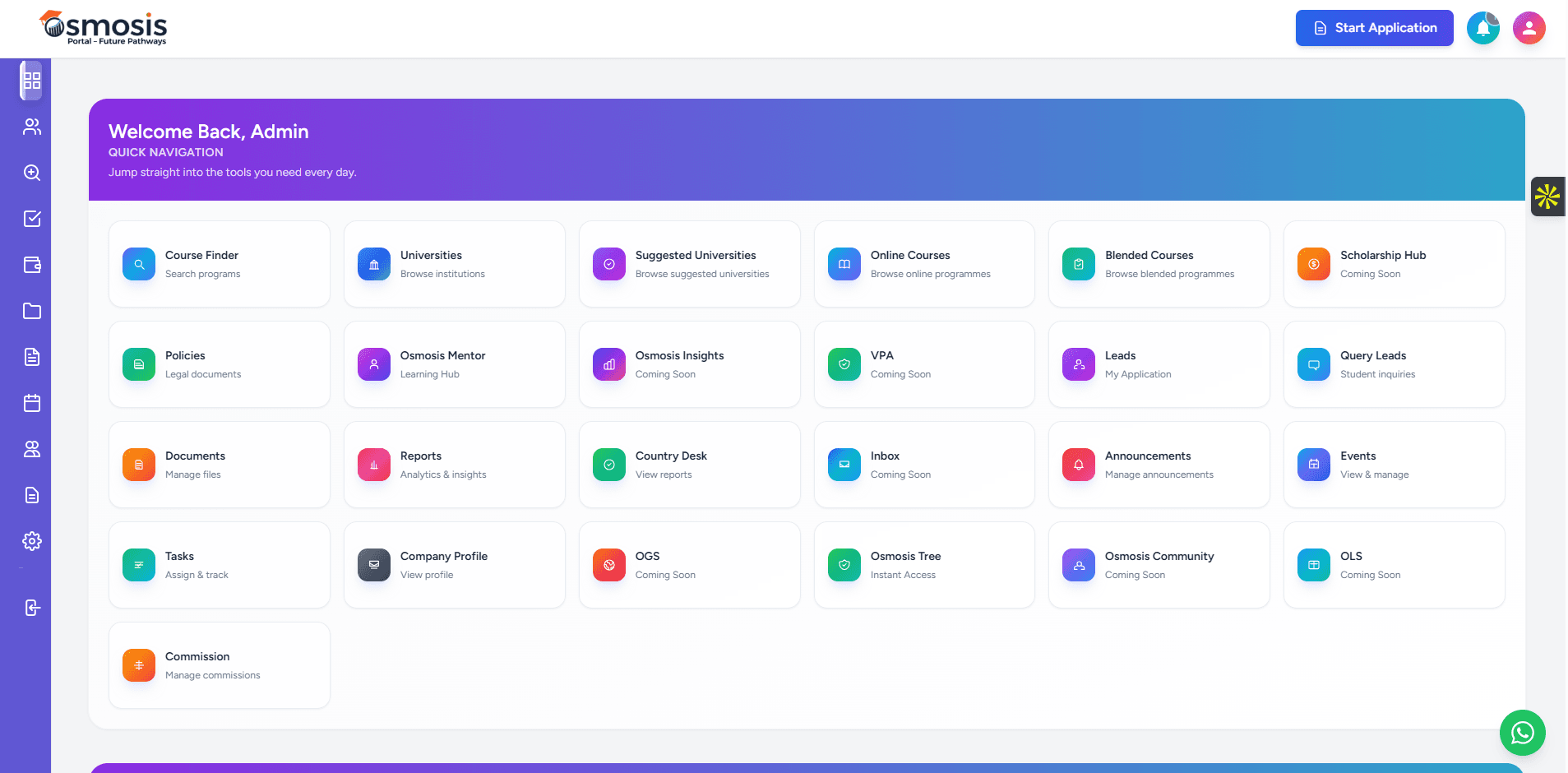Open the Announcements tile
Viewport: 1568px width, 773px height.
pos(1159,465)
